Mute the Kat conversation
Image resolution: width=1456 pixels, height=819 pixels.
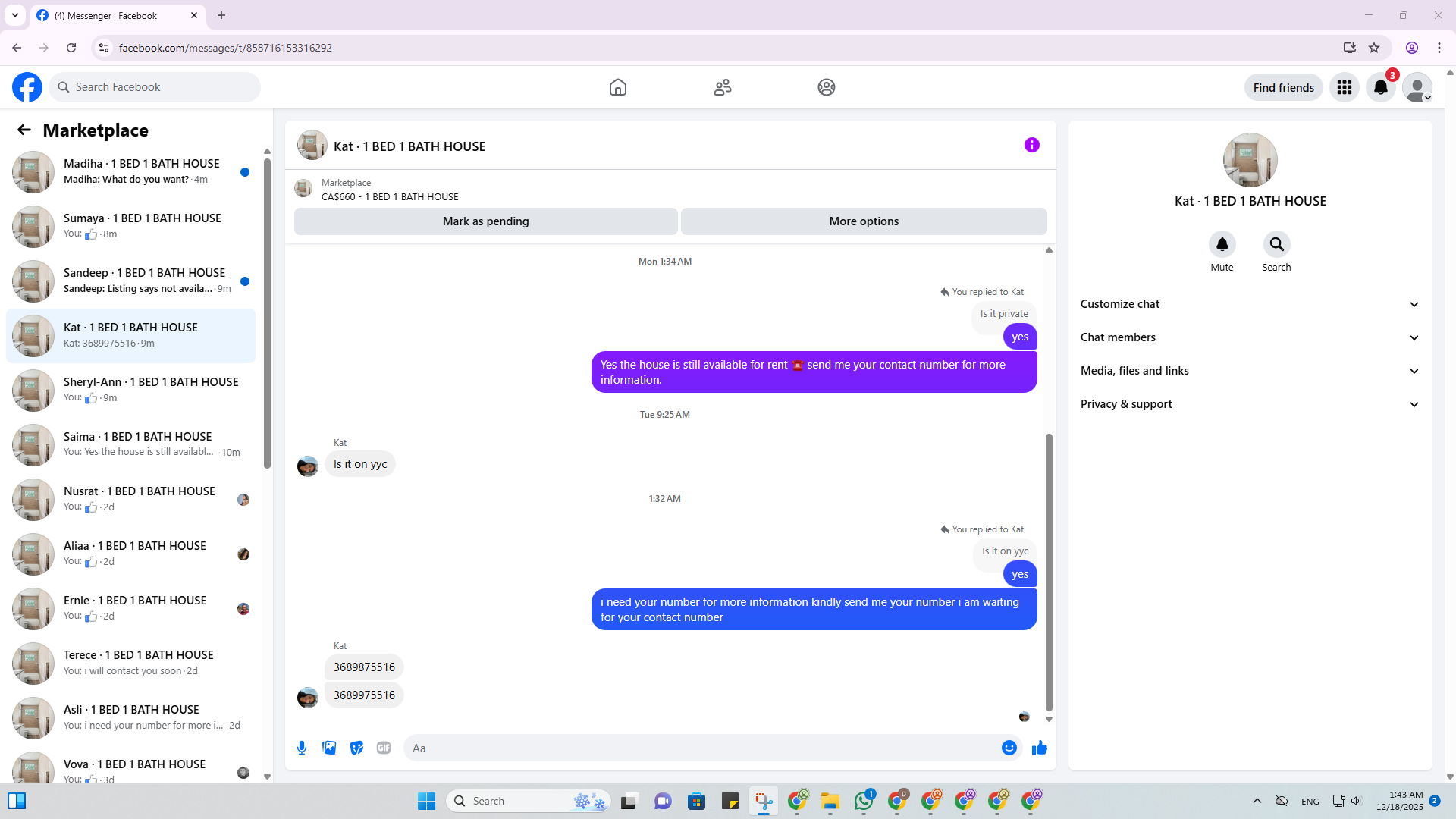pos(1222,245)
